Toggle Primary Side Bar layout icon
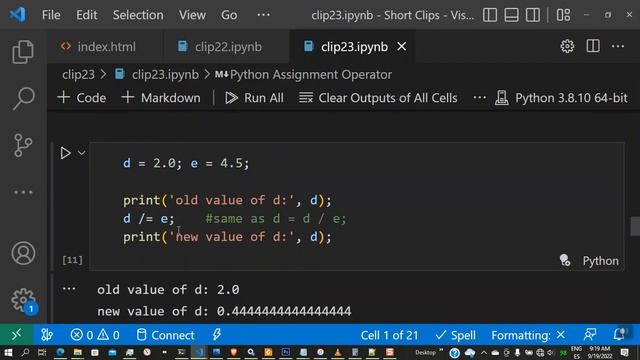The height and width of the screenshot is (360, 640). click(490, 15)
